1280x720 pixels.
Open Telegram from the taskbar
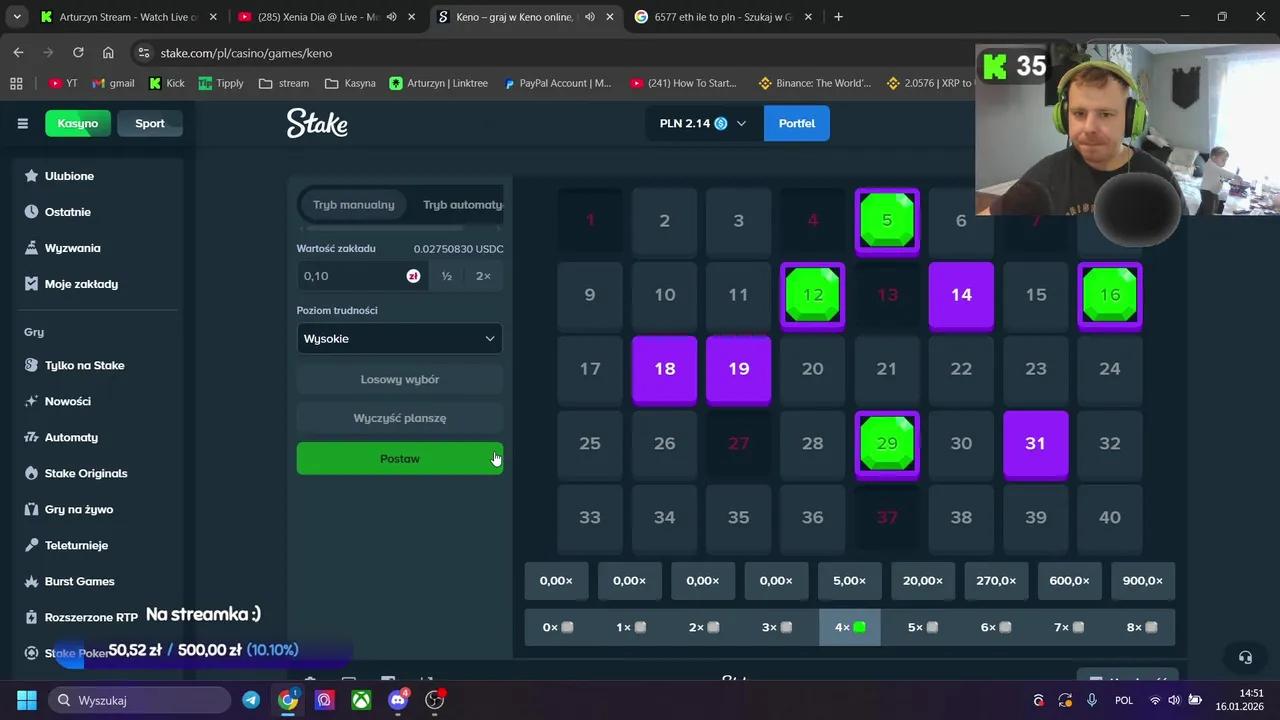(251, 700)
